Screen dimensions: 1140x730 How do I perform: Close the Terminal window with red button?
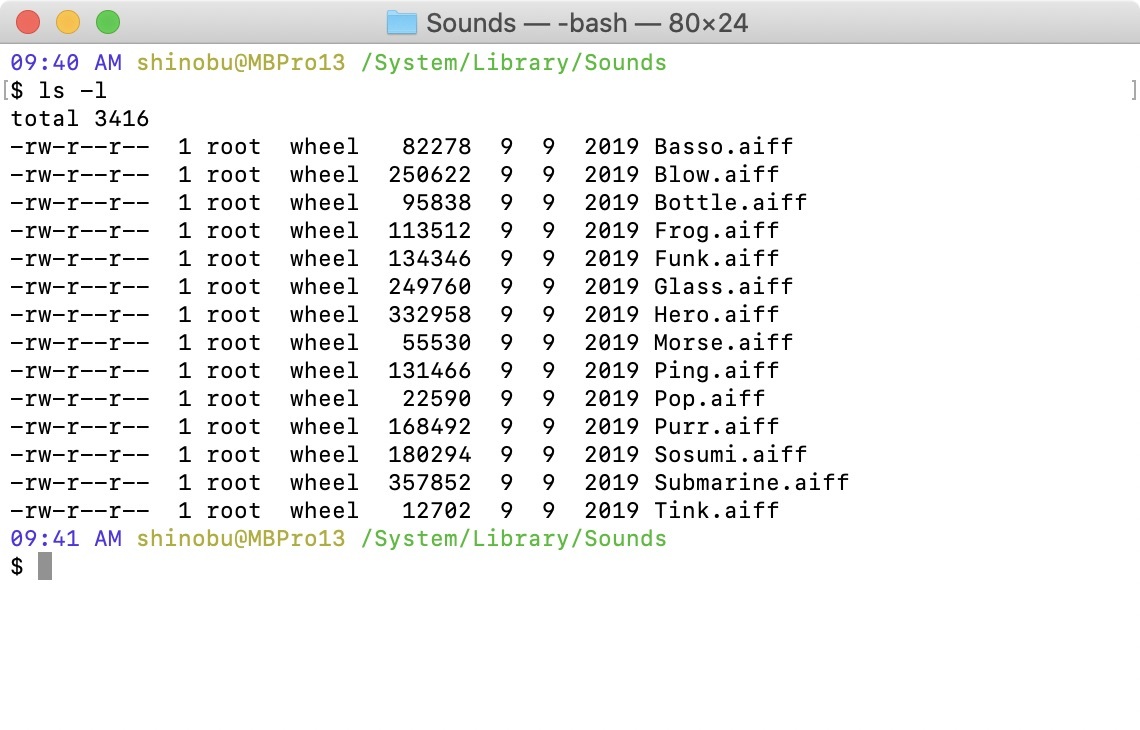[28, 23]
